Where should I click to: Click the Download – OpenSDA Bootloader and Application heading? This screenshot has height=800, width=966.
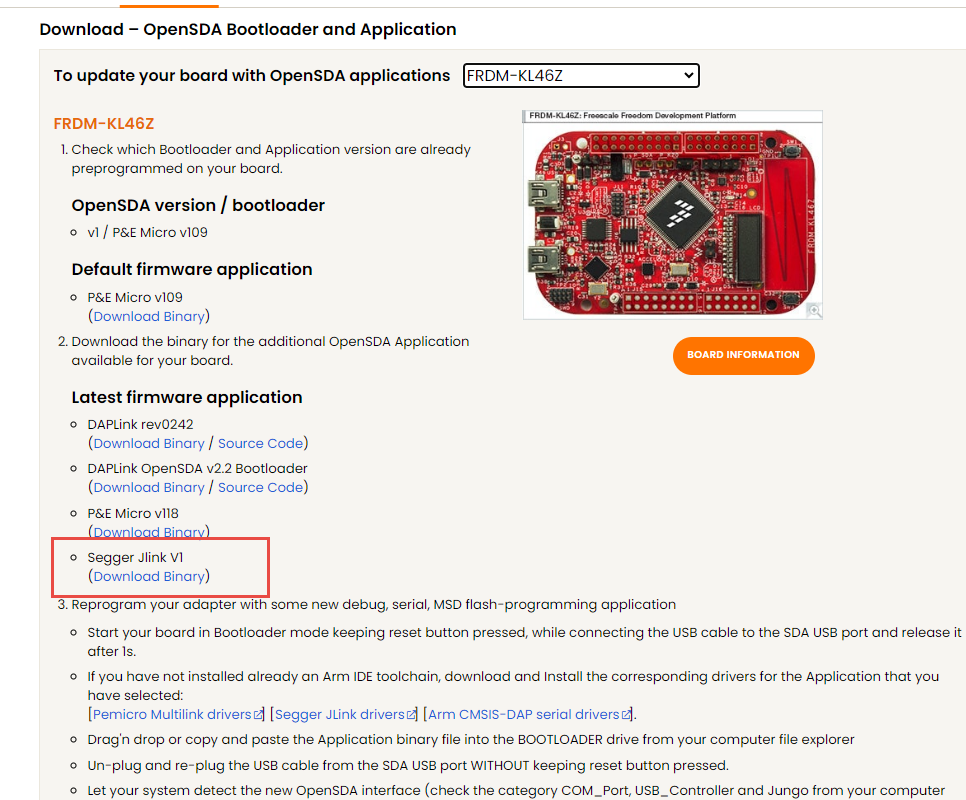[248, 29]
